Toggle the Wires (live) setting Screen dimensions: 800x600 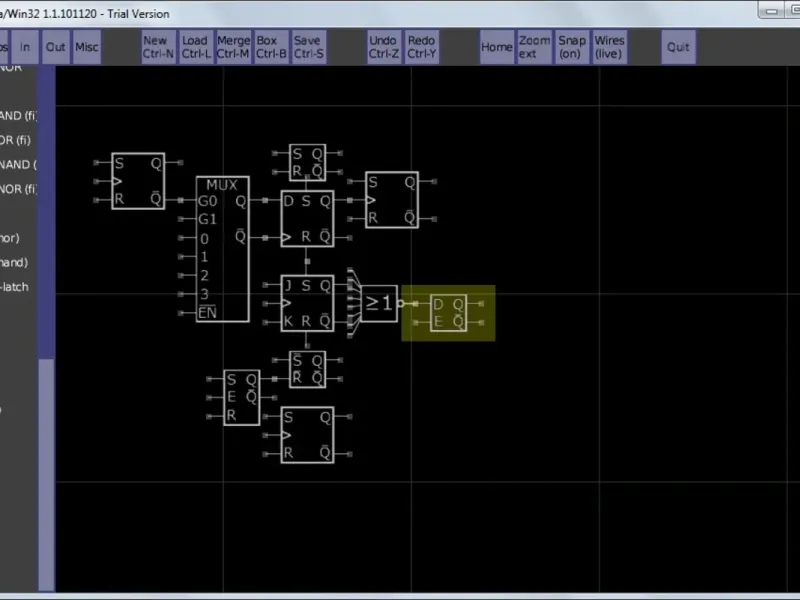(609, 47)
